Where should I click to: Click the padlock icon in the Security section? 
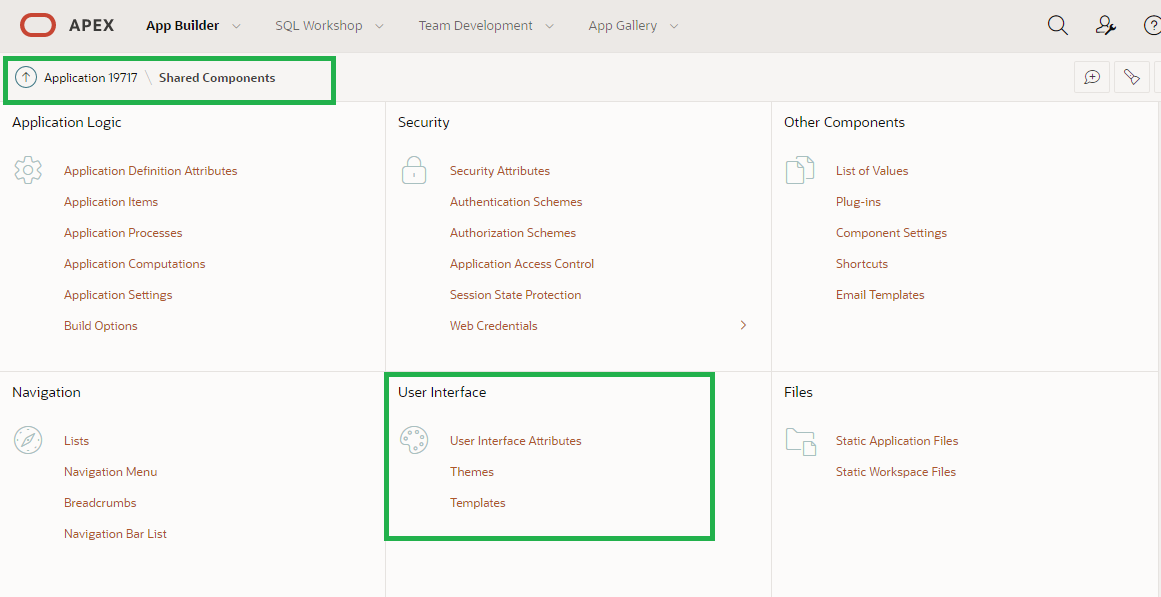point(414,170)
